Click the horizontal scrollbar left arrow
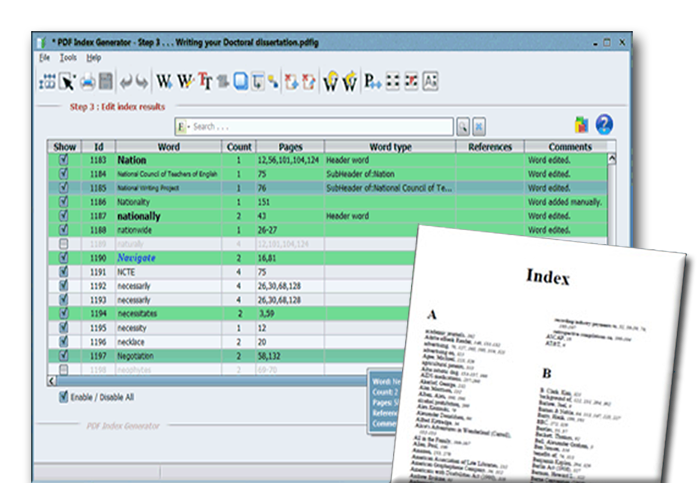This screenshot has width=700, height=483. pyautogui.click(x=52, y=381)
